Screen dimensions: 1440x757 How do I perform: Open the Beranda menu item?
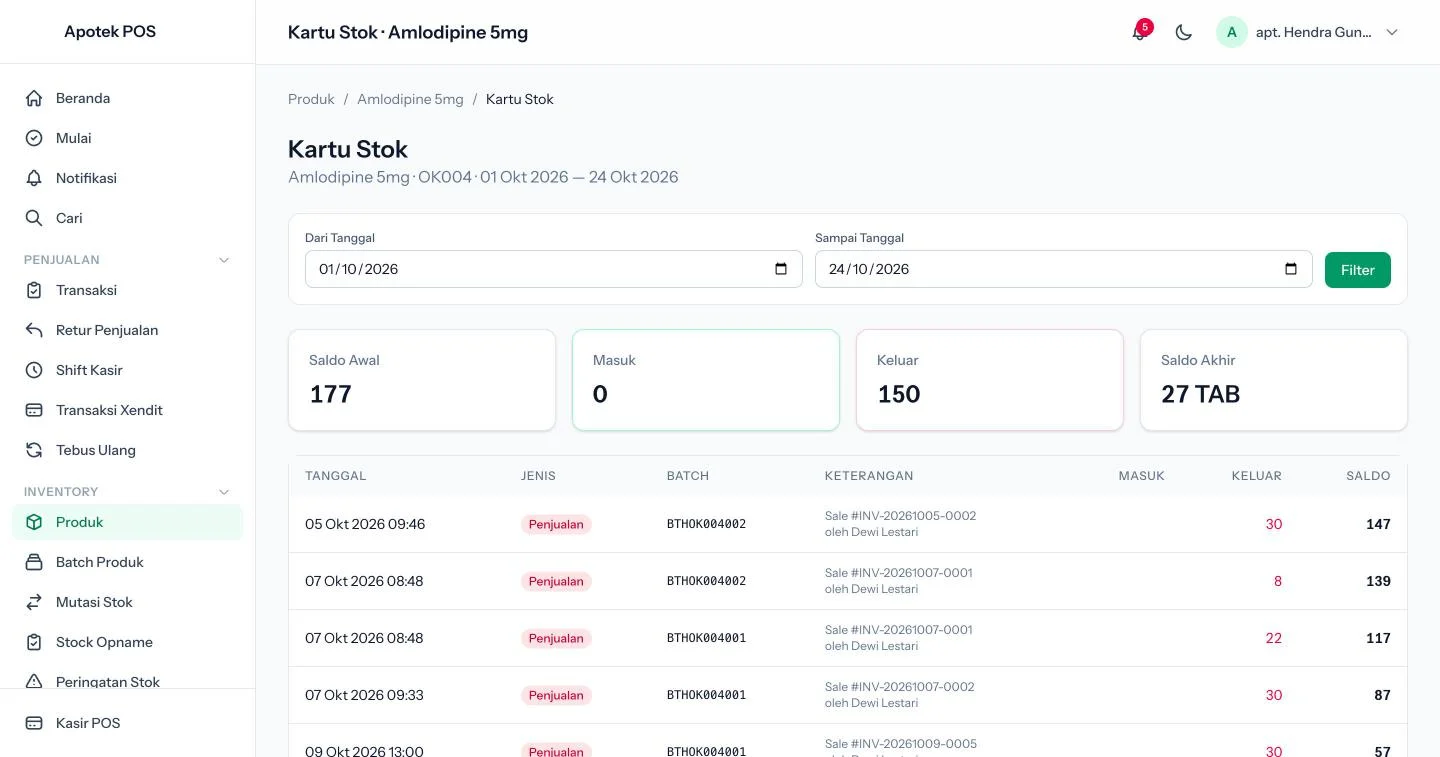[x=127, y=98]
